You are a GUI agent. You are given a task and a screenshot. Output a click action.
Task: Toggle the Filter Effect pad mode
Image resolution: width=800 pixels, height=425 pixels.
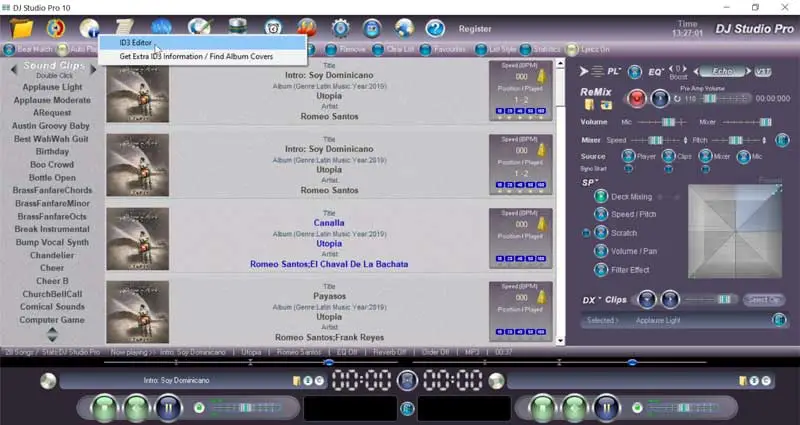click(x=601, y=269)
